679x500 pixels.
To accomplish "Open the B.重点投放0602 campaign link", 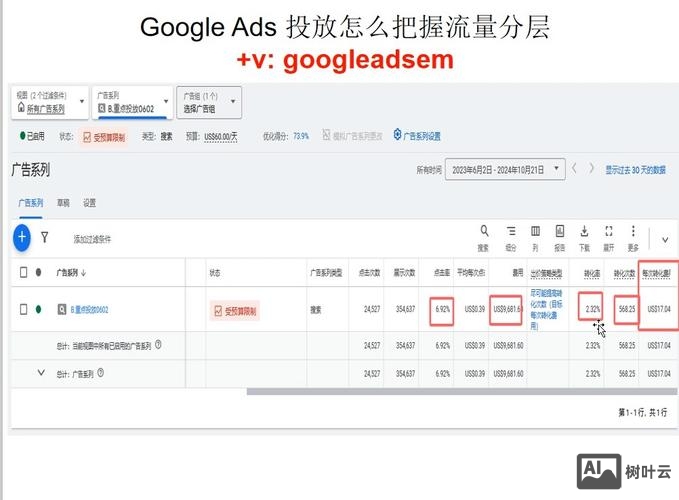I will [89, 310].
